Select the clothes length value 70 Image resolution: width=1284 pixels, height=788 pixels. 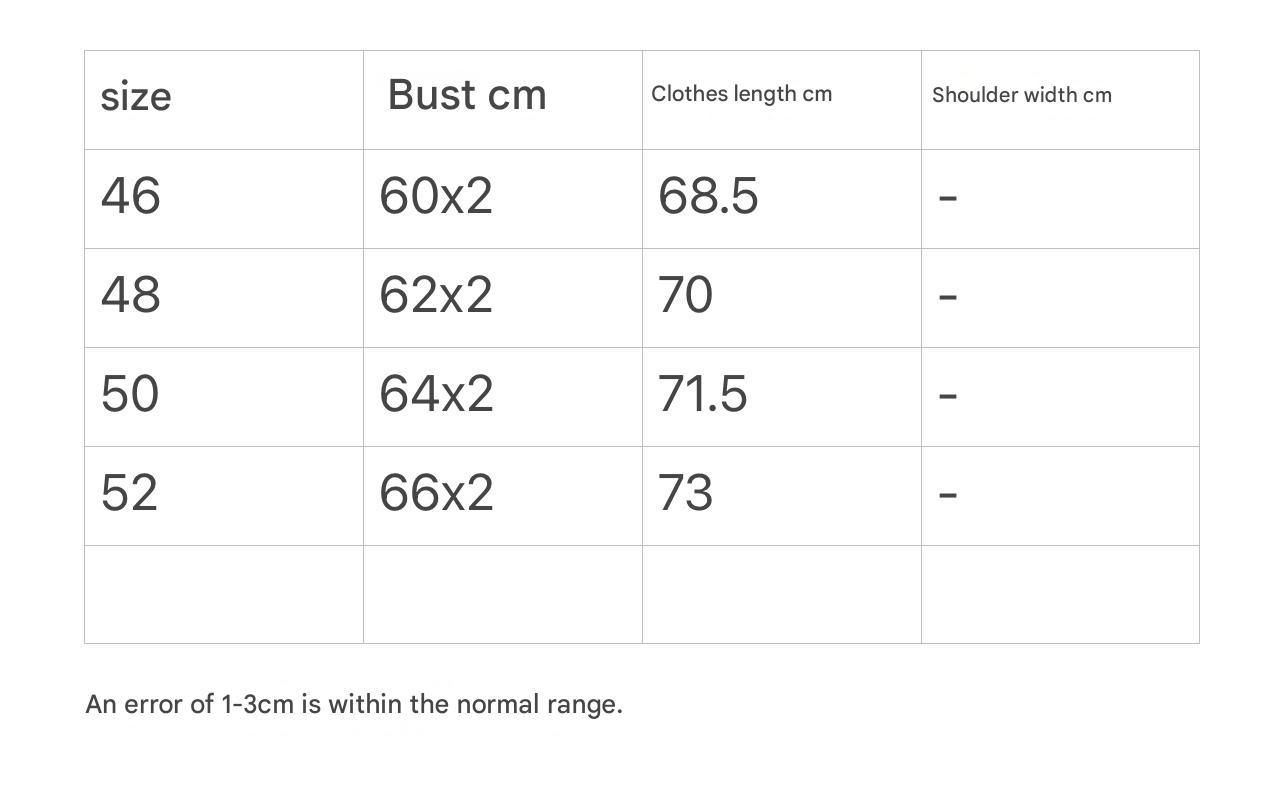685,295
